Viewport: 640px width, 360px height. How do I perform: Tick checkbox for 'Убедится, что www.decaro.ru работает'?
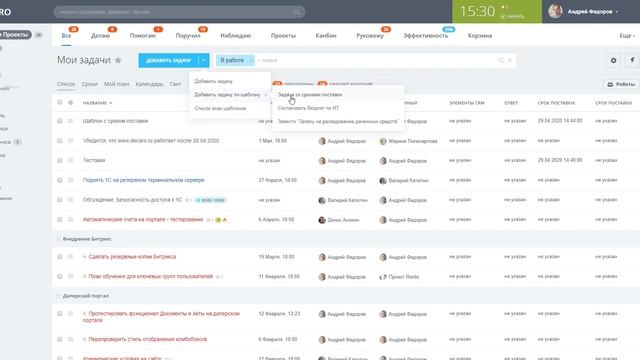60,140
